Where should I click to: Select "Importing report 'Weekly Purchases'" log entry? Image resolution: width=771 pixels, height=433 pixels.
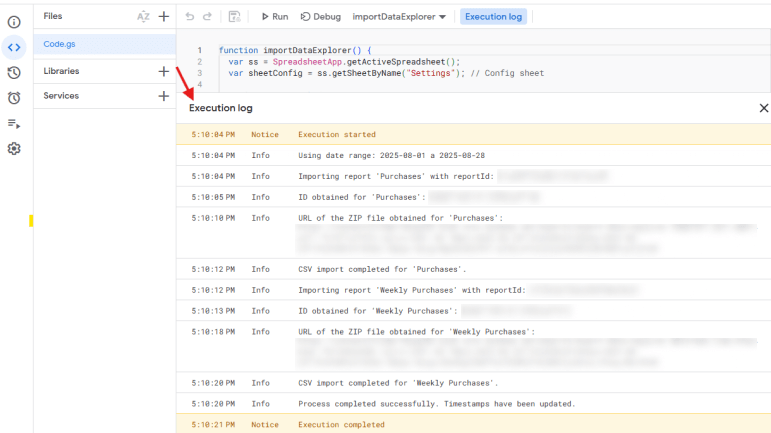[474, 290]
